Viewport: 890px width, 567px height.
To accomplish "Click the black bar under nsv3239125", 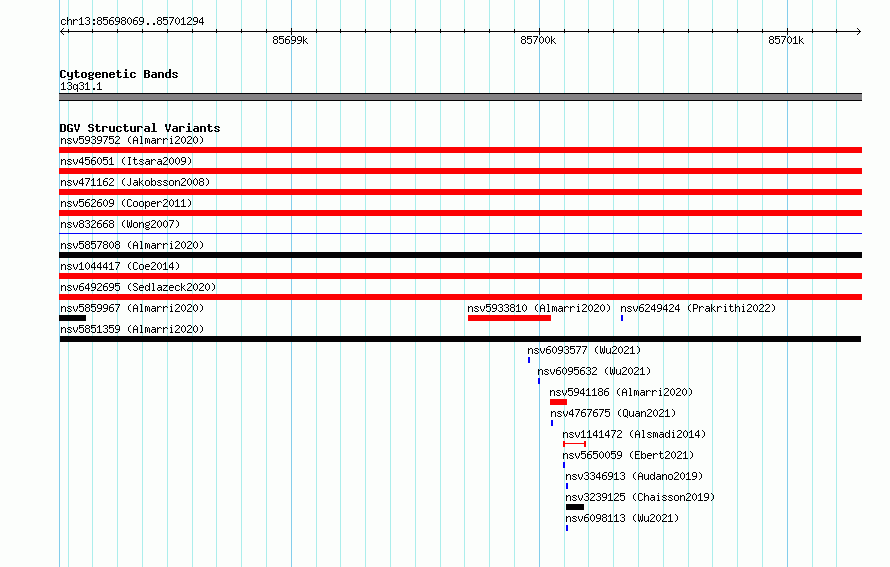I will click(x=575, y=507).
